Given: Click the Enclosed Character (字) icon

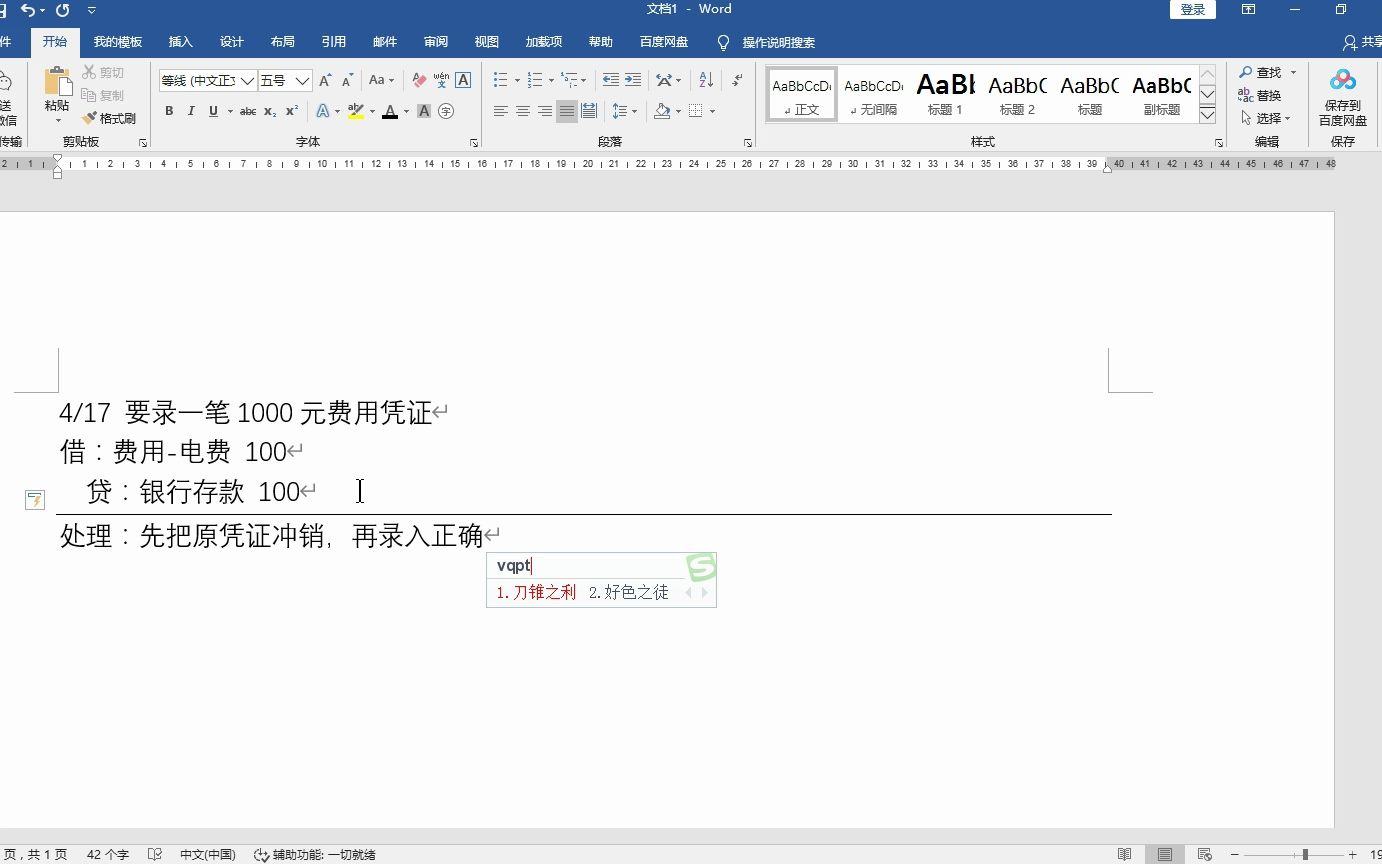Looking at the screenshot, I should pyautogui.click(x=446, y=111).
